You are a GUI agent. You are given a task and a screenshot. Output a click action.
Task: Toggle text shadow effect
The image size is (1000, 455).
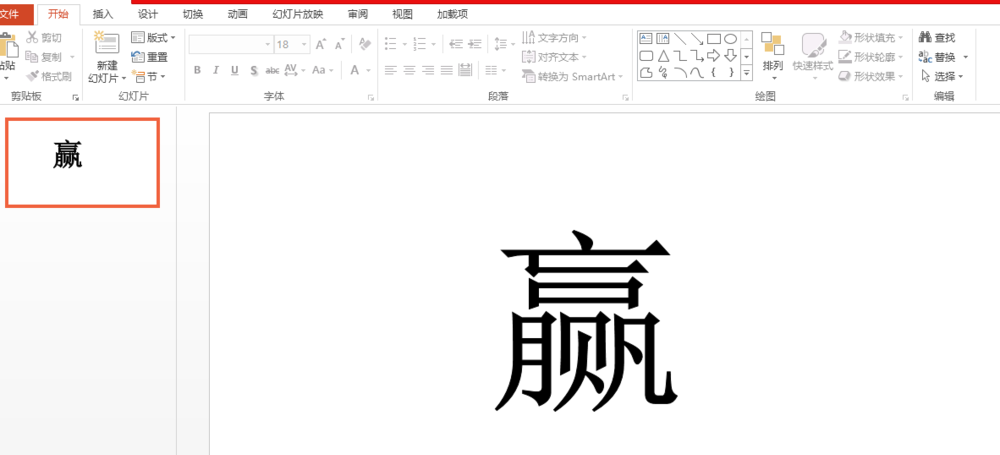[254, 70]
